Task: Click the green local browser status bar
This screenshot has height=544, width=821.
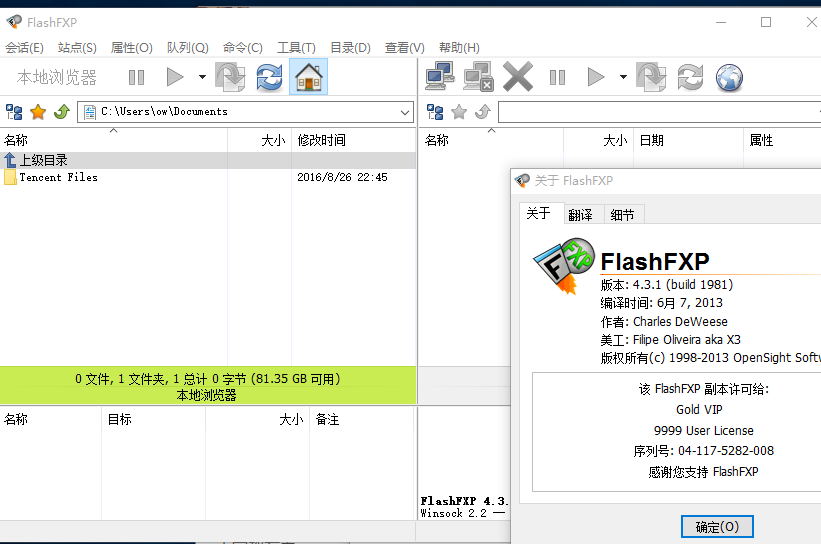Action: 208,386
